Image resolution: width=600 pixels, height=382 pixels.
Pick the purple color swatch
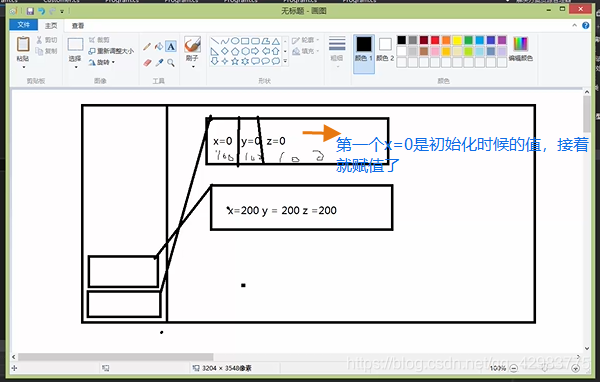(502, 40)
